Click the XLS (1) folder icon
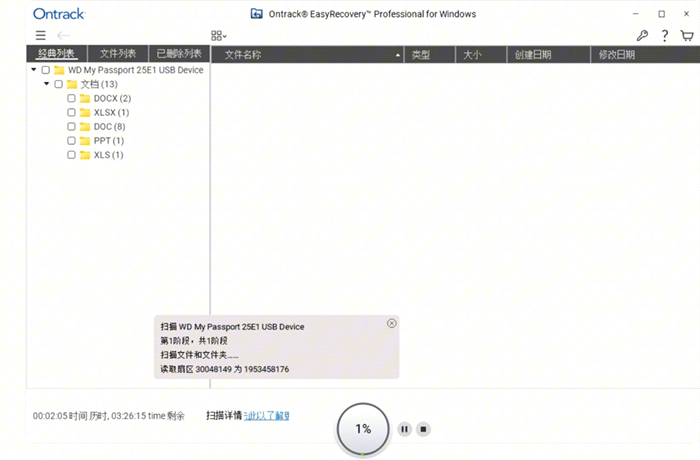Screen dimensions: 700x460 (85, 155)
